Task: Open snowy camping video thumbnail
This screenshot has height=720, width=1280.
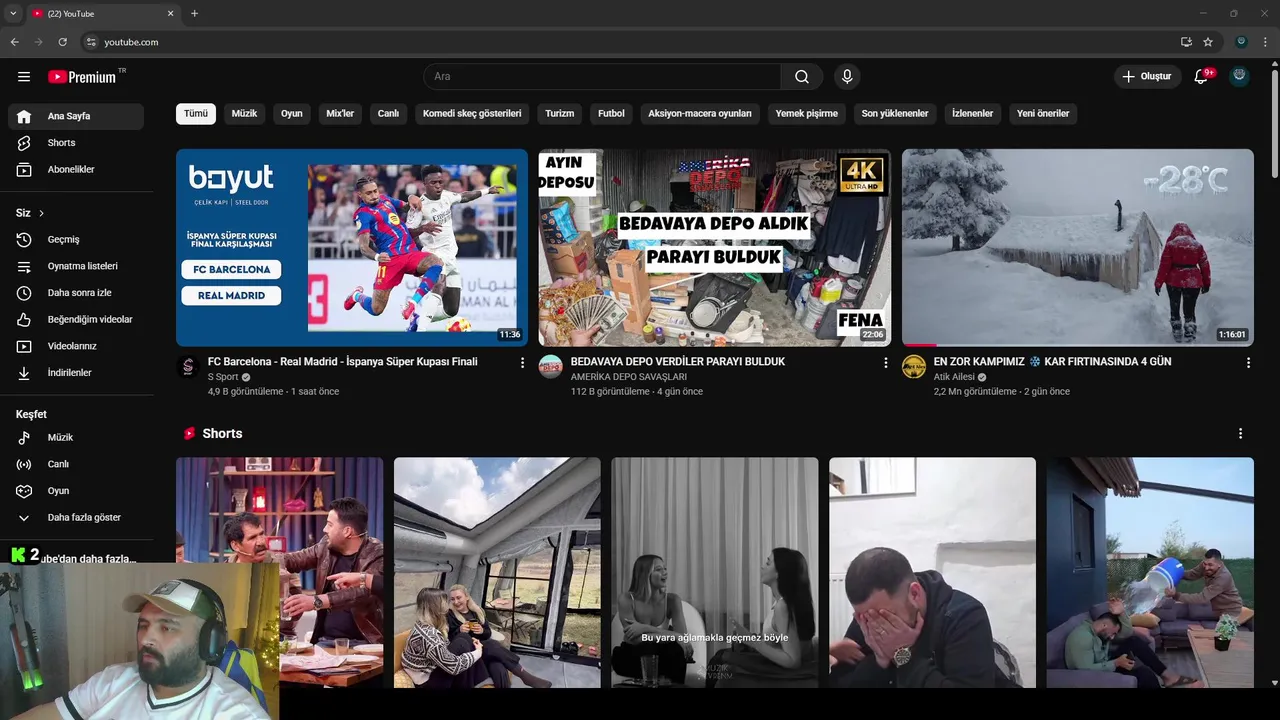Action: pos(1078,247)
